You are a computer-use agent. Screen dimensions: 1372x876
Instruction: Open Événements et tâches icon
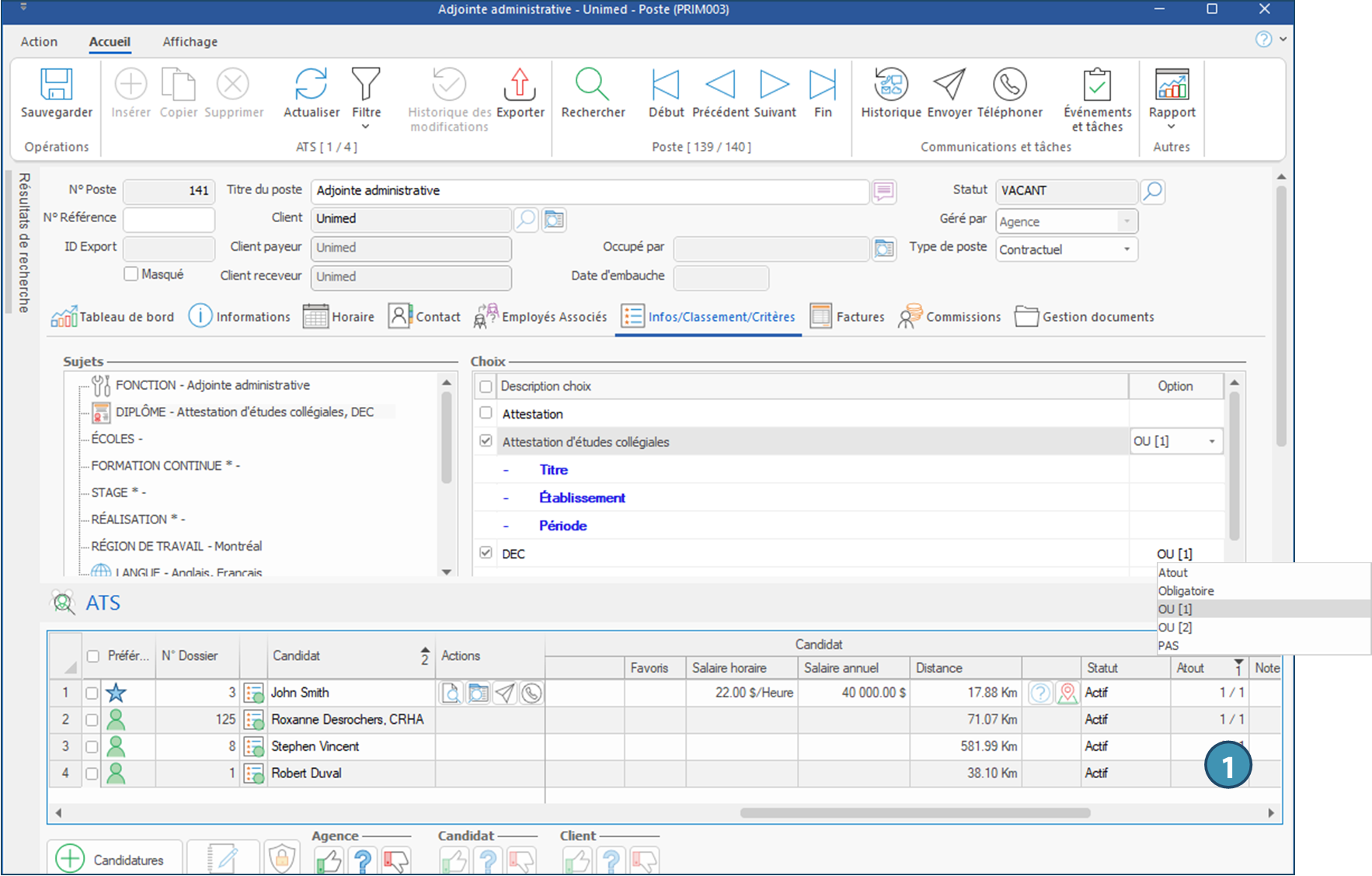tap(1097, 85)
